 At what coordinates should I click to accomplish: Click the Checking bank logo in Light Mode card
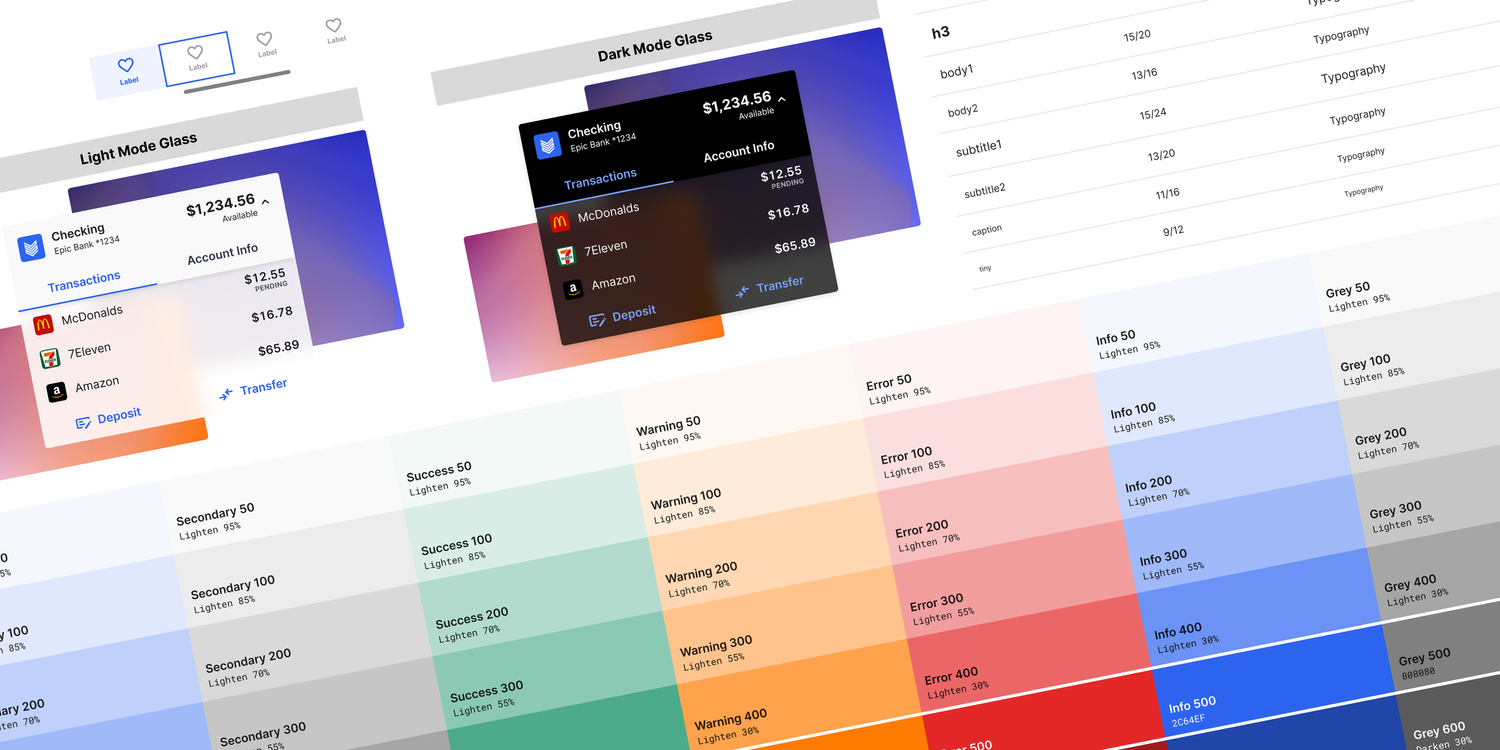click(x=31, y=248)
